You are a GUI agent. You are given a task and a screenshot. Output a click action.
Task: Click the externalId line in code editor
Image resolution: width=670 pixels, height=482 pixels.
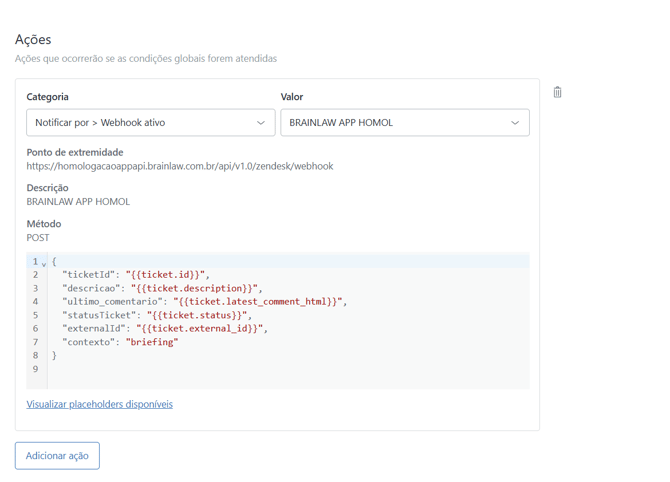164,328
